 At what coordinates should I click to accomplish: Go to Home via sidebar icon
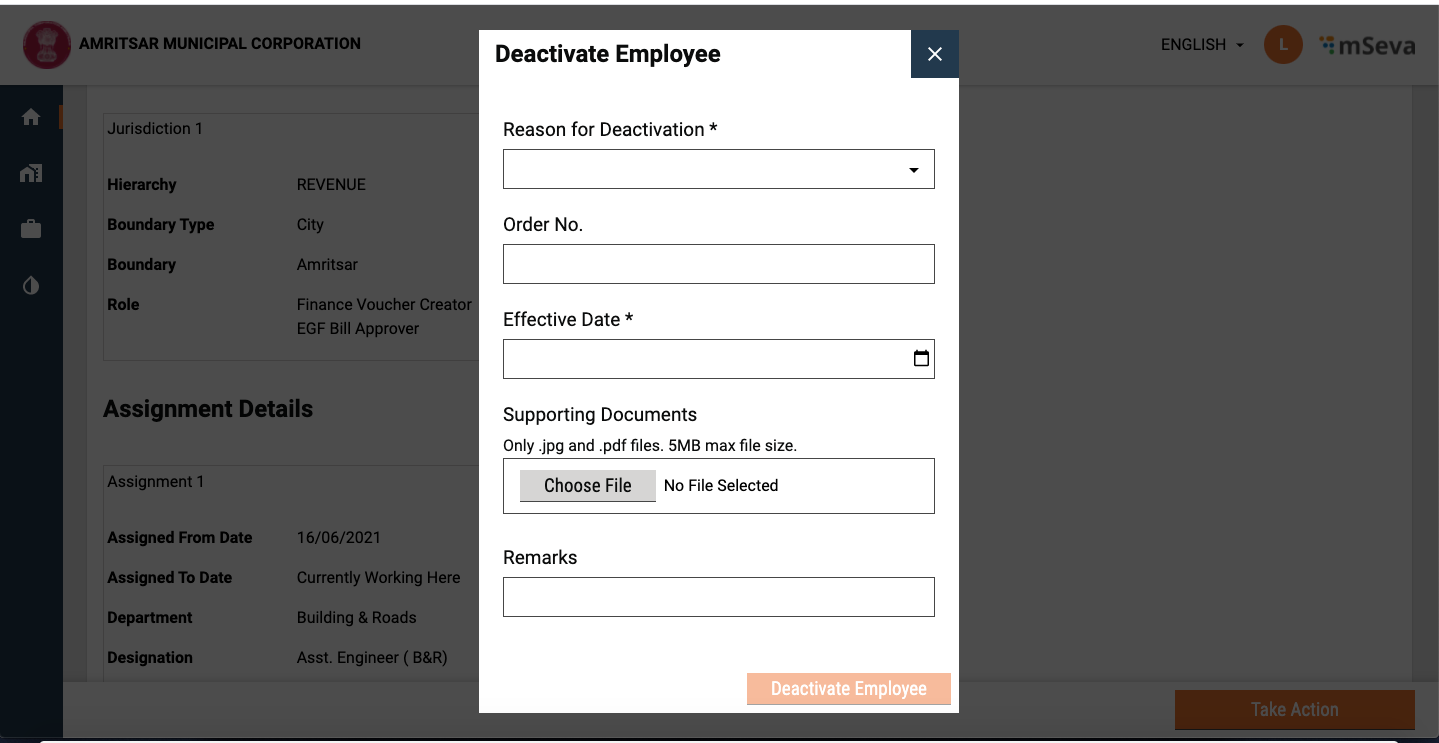pos(31,117)
